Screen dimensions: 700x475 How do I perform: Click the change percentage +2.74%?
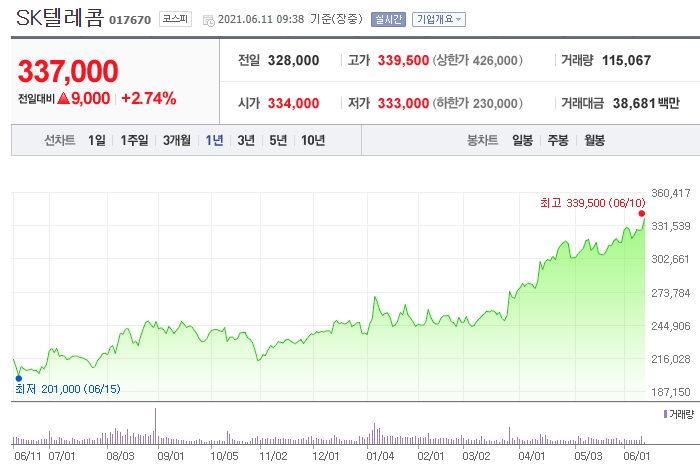[149, 98]
